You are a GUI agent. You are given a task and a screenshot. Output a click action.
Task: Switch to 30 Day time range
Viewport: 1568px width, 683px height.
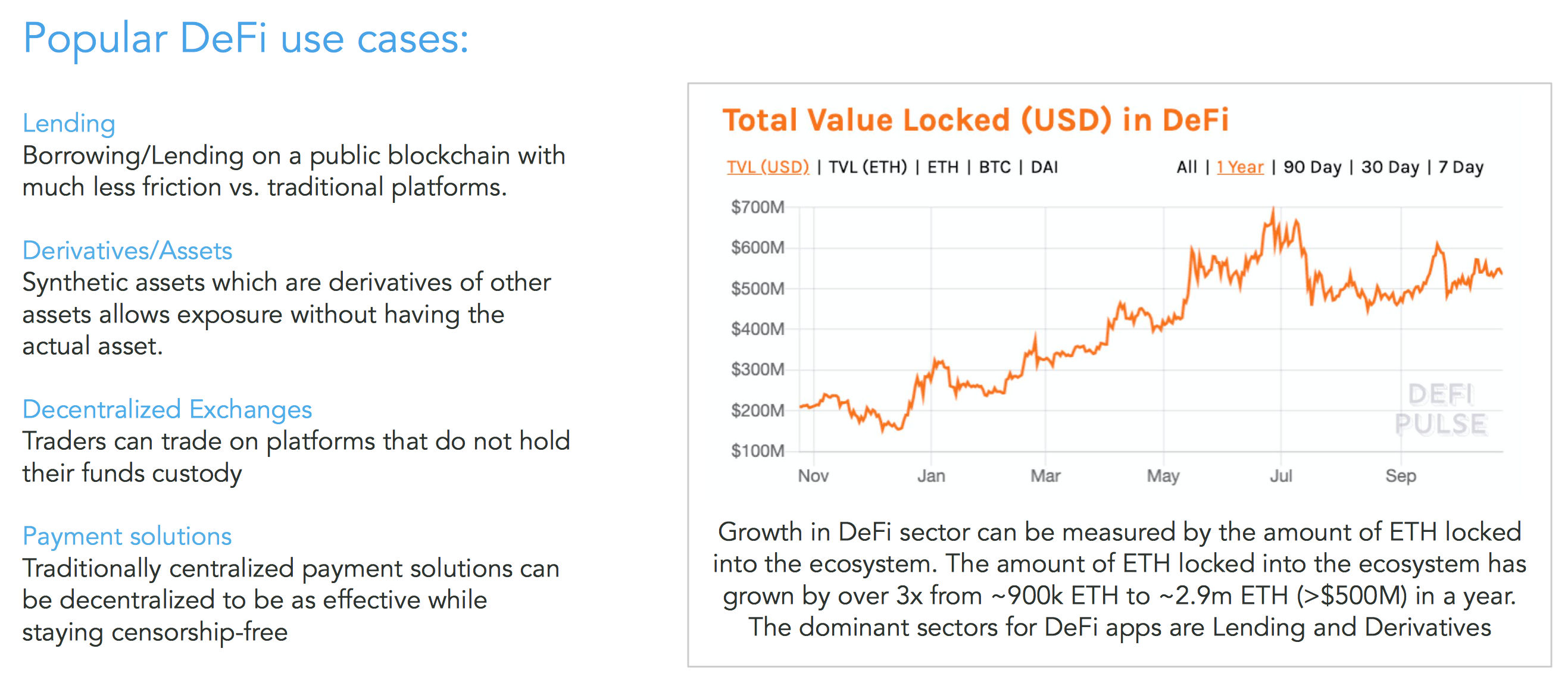click(x=1390, y=167)
